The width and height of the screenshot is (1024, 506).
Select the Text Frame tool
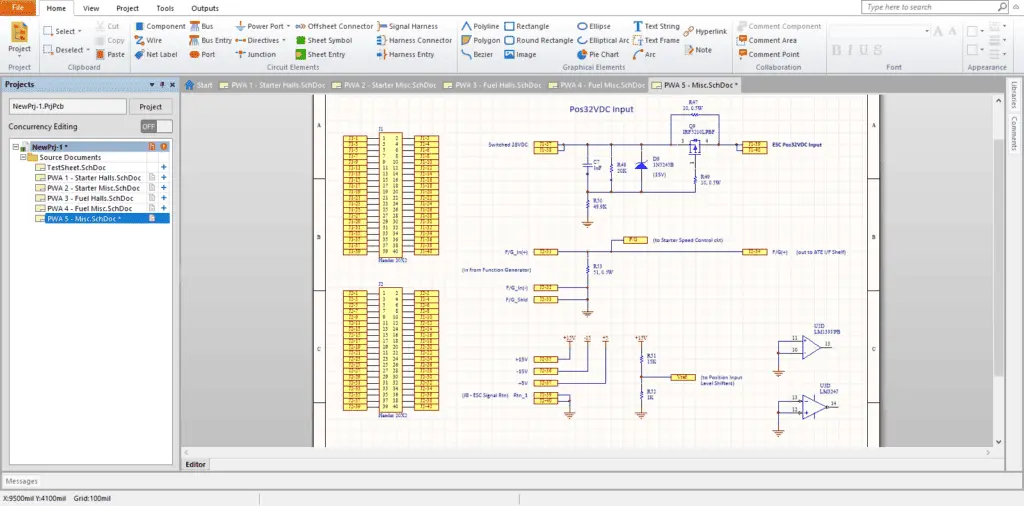654,40
